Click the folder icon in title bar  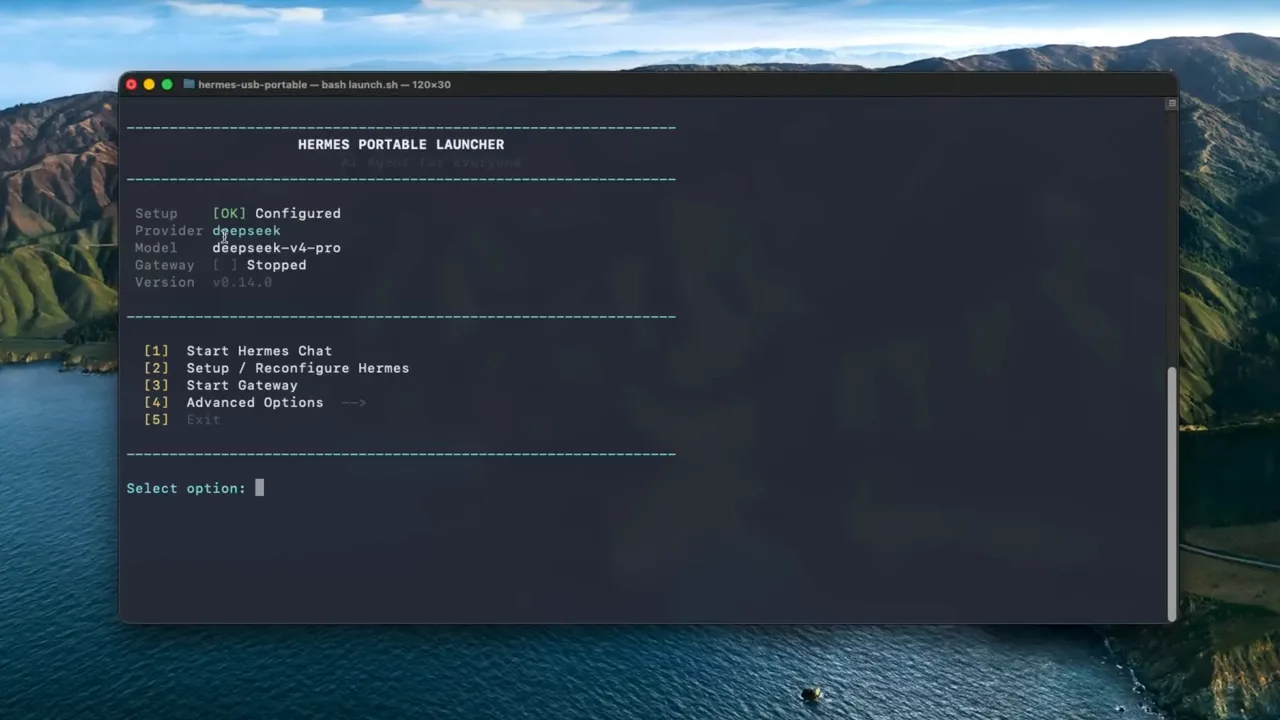coord(189,85)
